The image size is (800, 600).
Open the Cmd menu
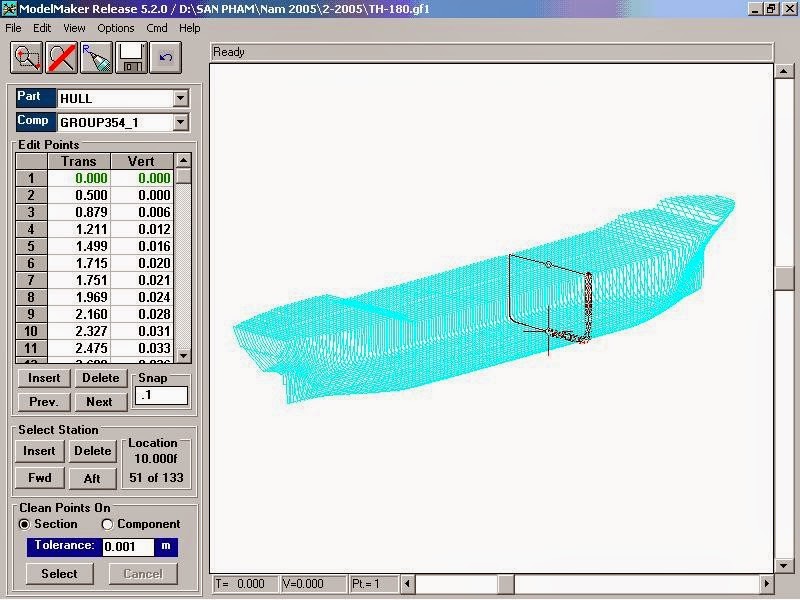[x=155, y=28]
